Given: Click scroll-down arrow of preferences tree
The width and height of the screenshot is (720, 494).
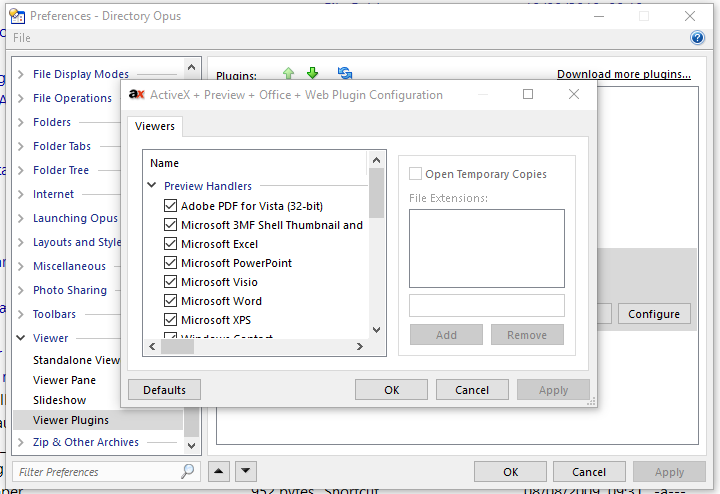Looking at the screenshot, I should (x=191, y=445).
